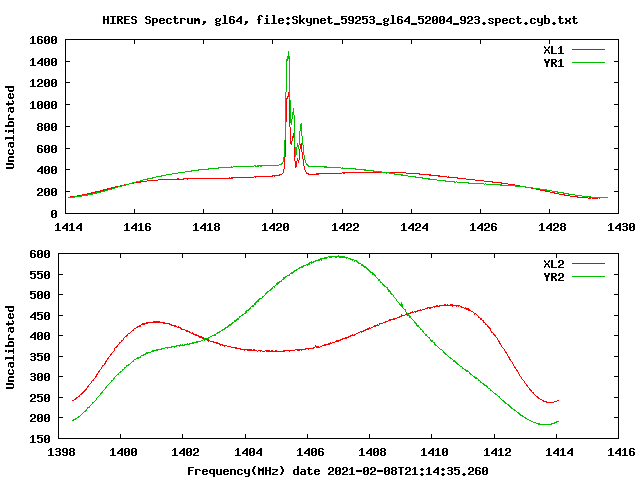
Task: Click the top plot's Uncalibrated axis label
Action: coord(10,127)
